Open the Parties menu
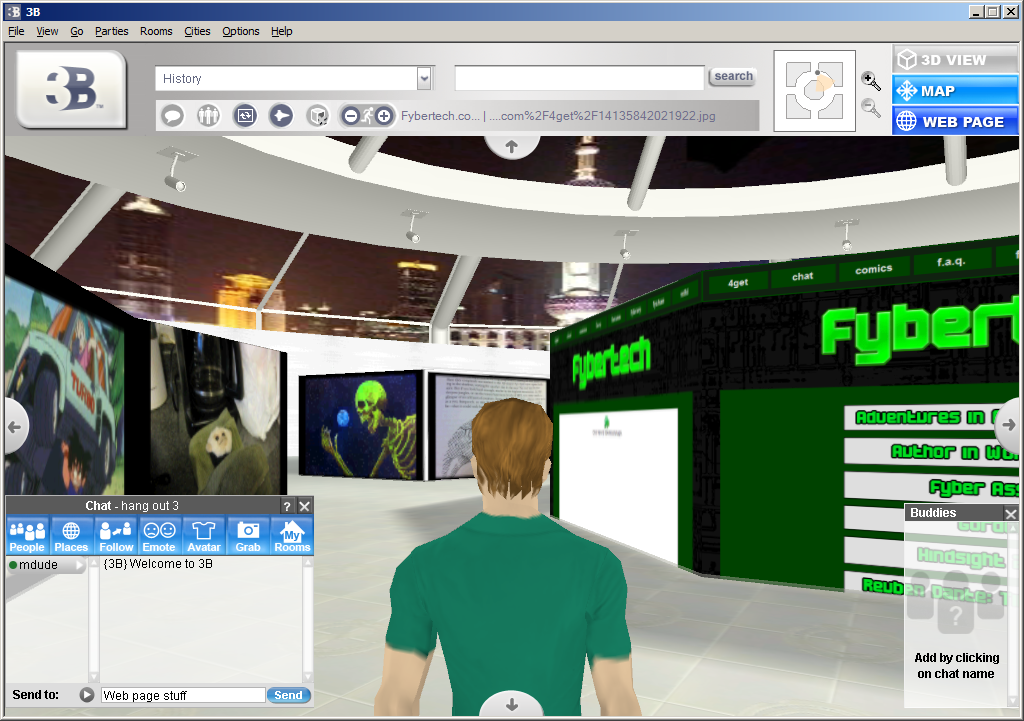Viewport: 1024px width, 721px height. 112,31
